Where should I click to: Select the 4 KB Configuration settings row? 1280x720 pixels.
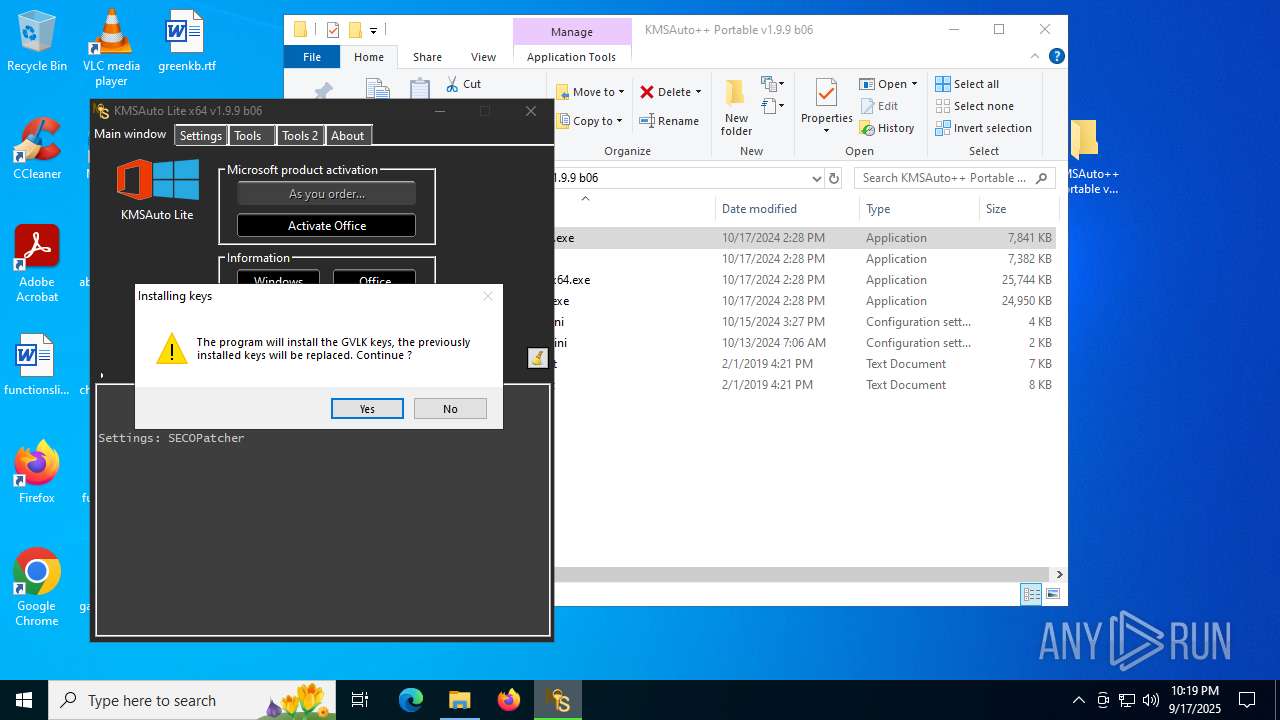tap(805, 322)
